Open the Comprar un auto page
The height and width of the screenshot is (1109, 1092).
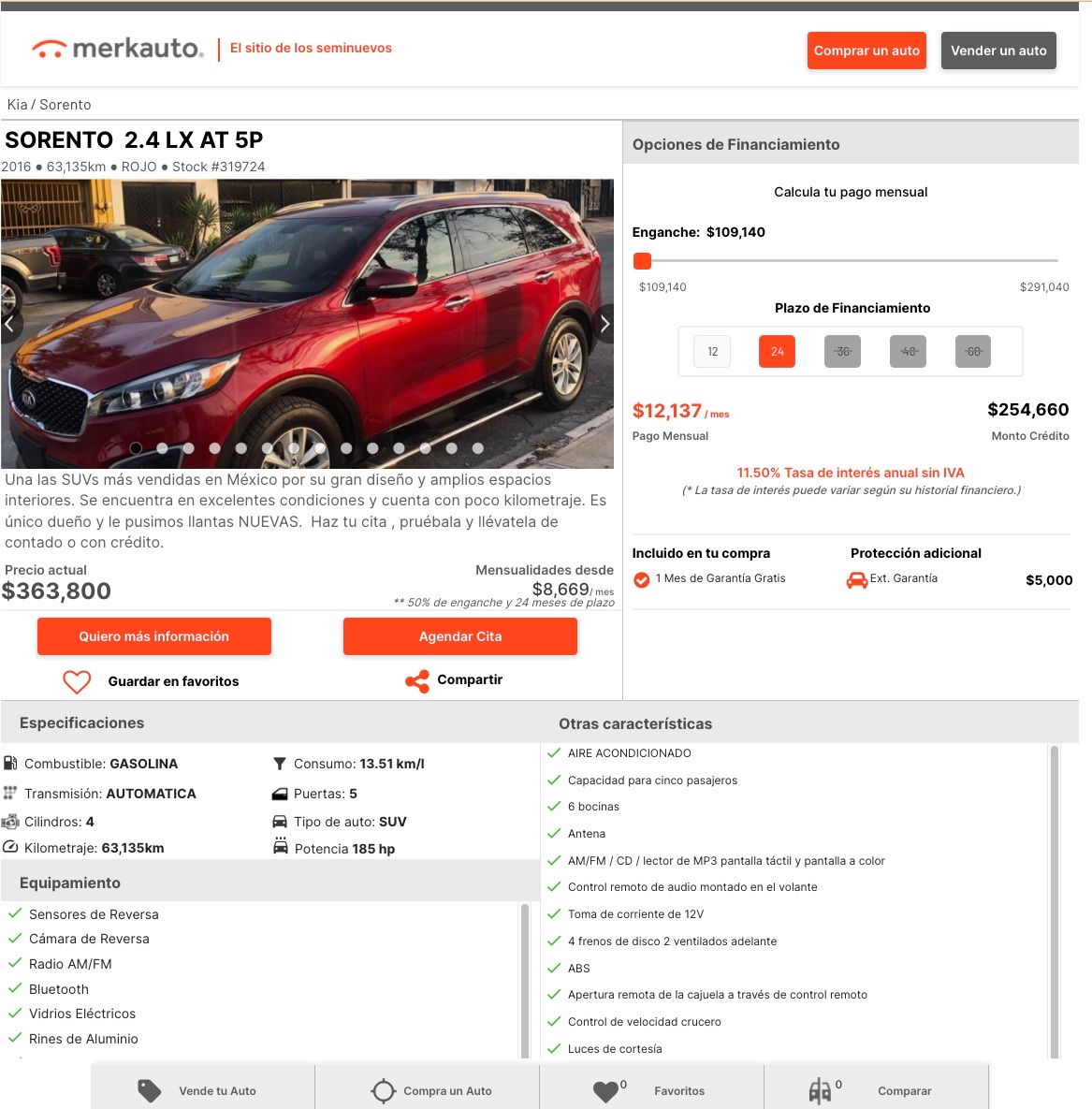pyautogui.click(x=866, y=51)
